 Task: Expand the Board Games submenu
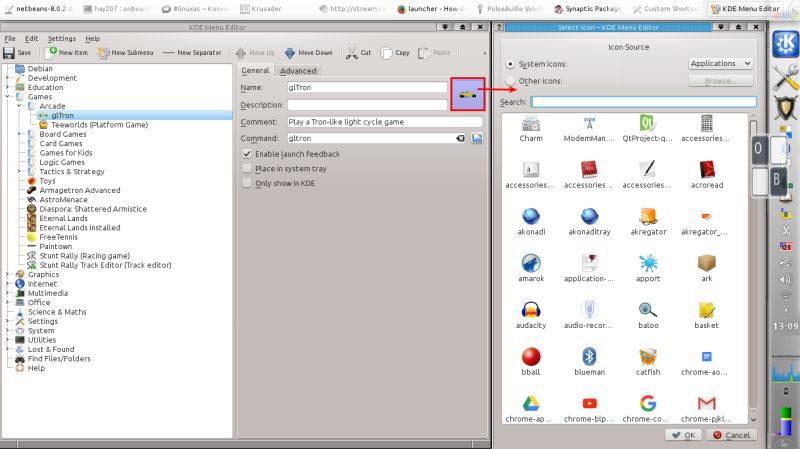point(19,134)
